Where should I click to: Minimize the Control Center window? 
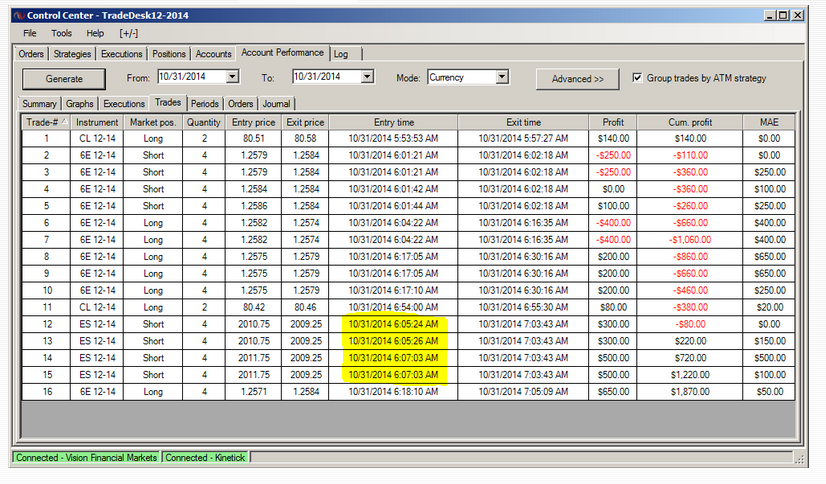770,15
